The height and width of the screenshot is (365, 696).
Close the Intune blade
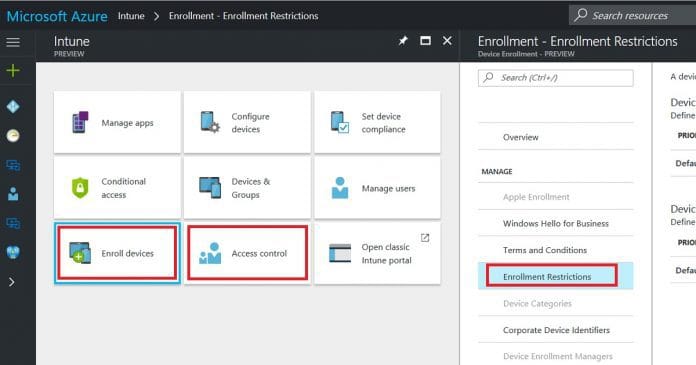click(x=447, y=41)
